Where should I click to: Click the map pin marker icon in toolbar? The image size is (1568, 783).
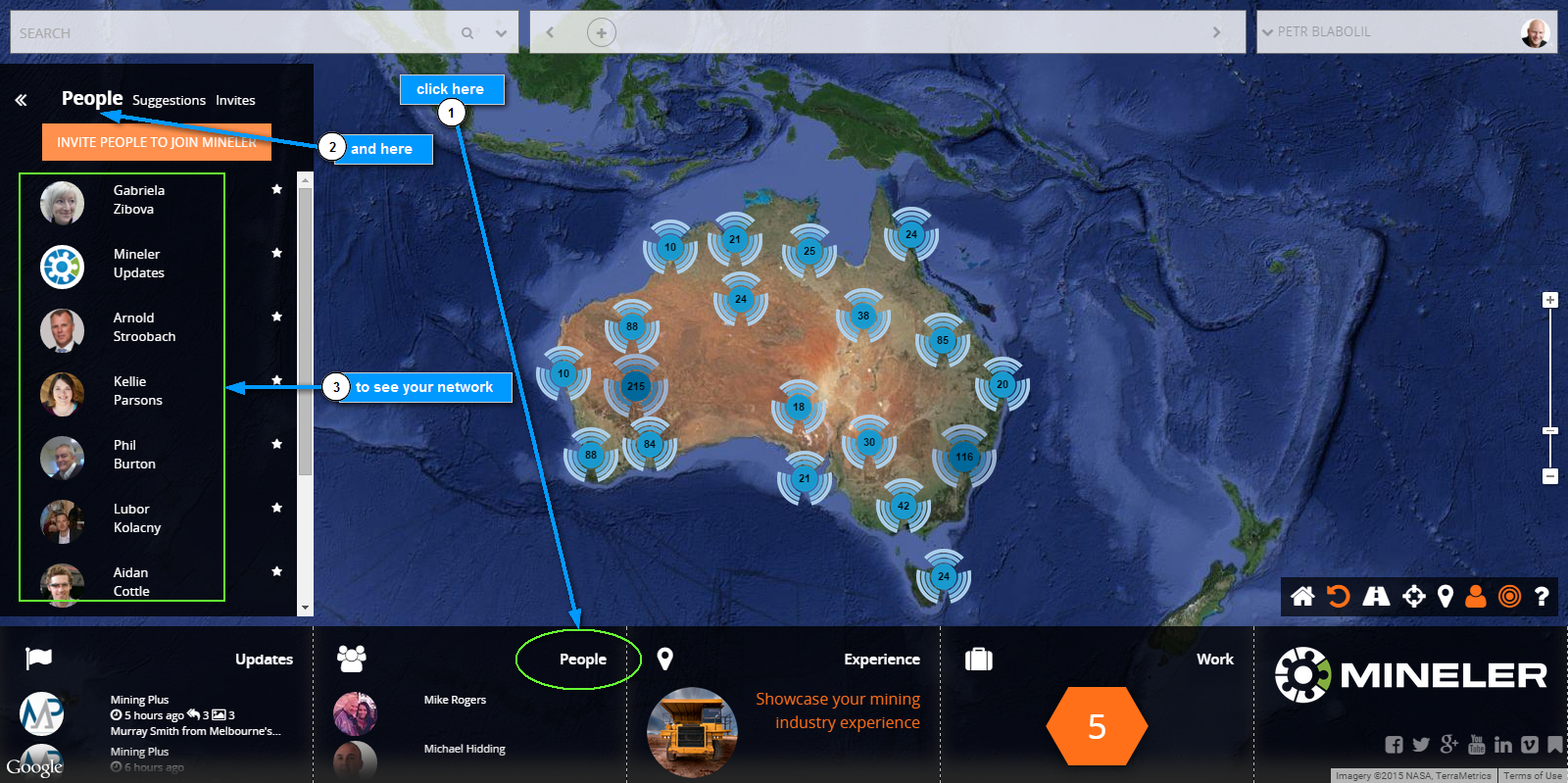1445,596
